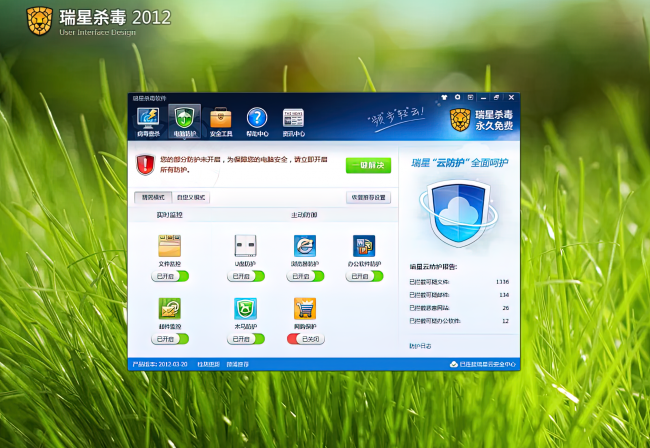
Task: Click the browser protection IE icon
Action: [x=305, y=246]
